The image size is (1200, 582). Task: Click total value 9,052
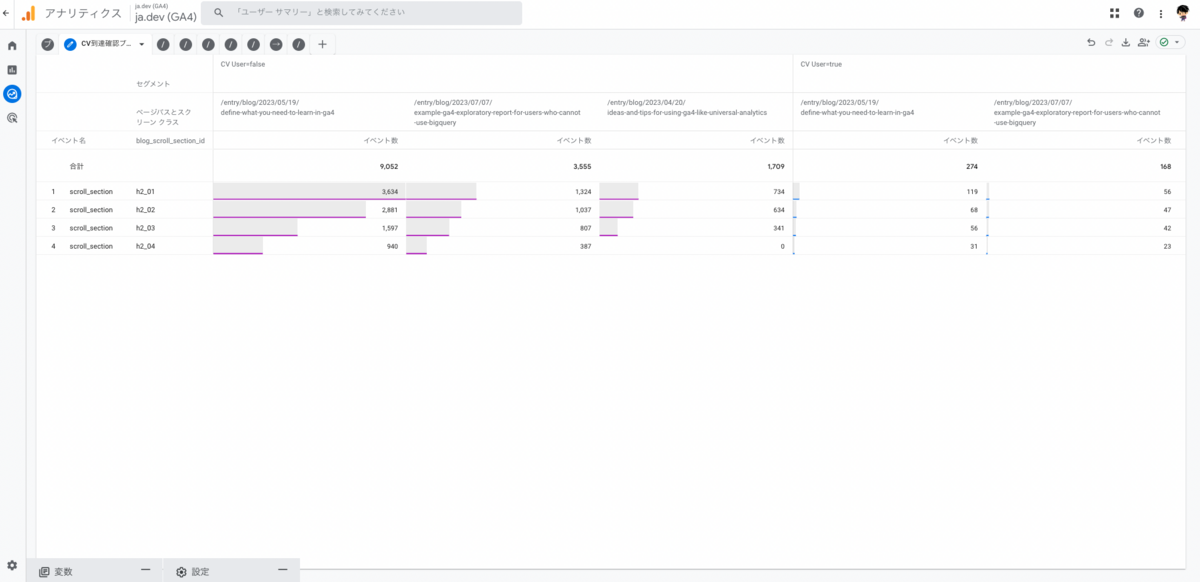390,166
